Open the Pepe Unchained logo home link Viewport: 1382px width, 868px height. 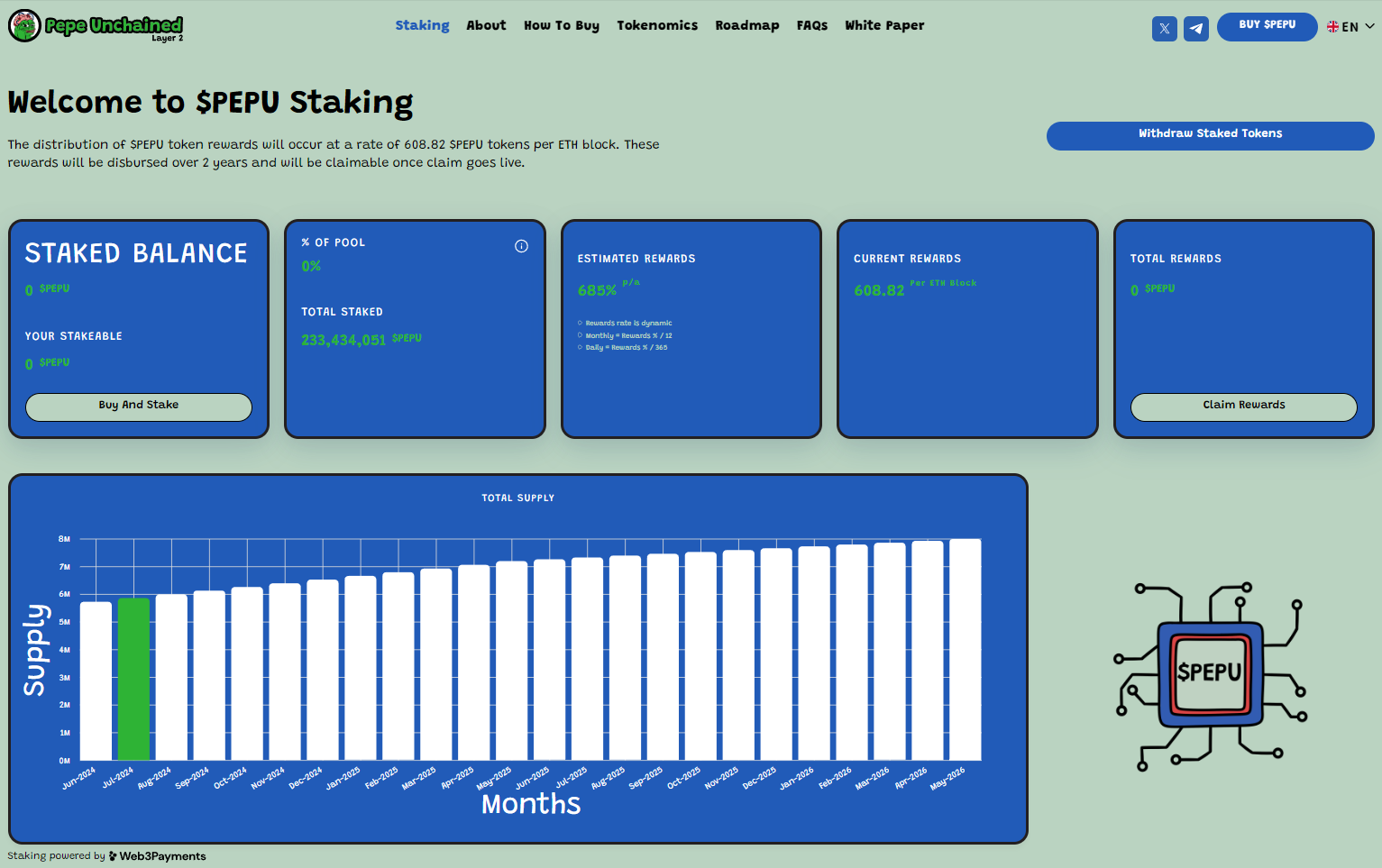pos(96,26)
